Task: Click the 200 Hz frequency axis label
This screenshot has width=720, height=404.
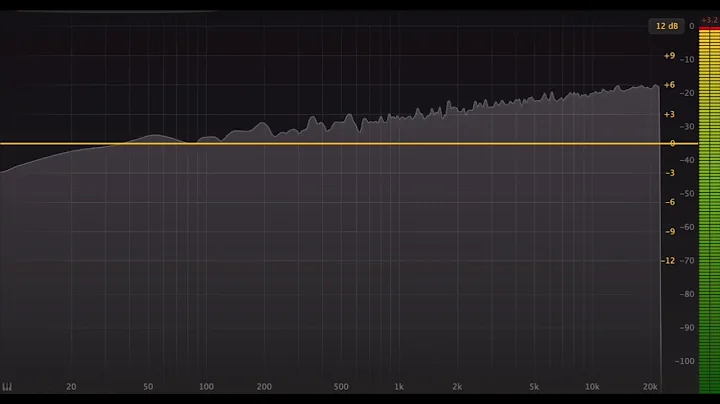Action: (264, 387)
